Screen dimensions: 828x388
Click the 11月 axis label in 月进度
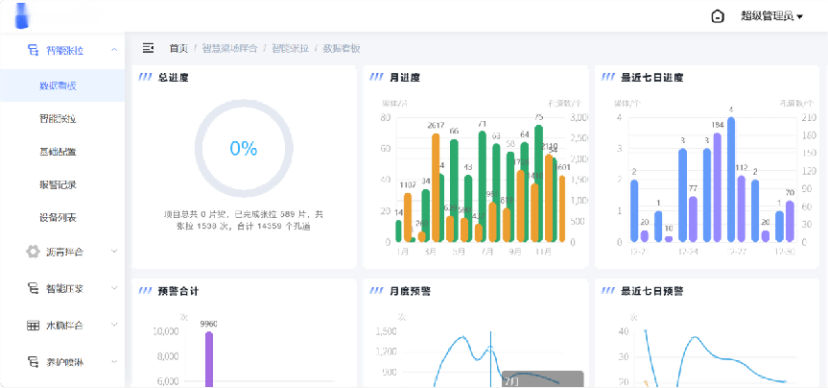(x=543, y=252)
